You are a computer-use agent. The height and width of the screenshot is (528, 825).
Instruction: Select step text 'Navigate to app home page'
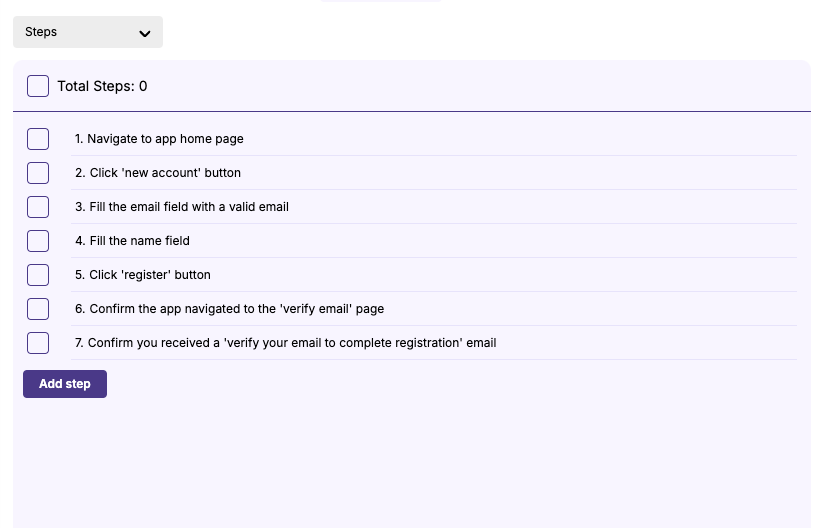(x=165, y=139)
